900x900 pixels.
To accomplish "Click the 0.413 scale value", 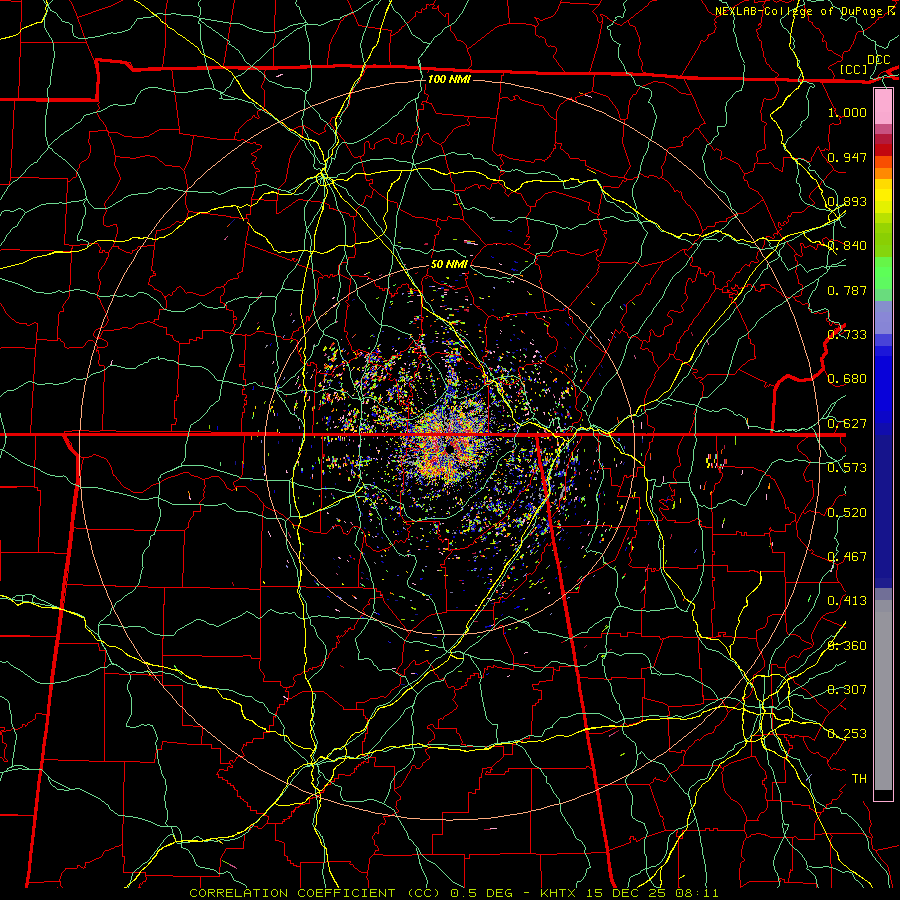I will click(x=847, y=601).
